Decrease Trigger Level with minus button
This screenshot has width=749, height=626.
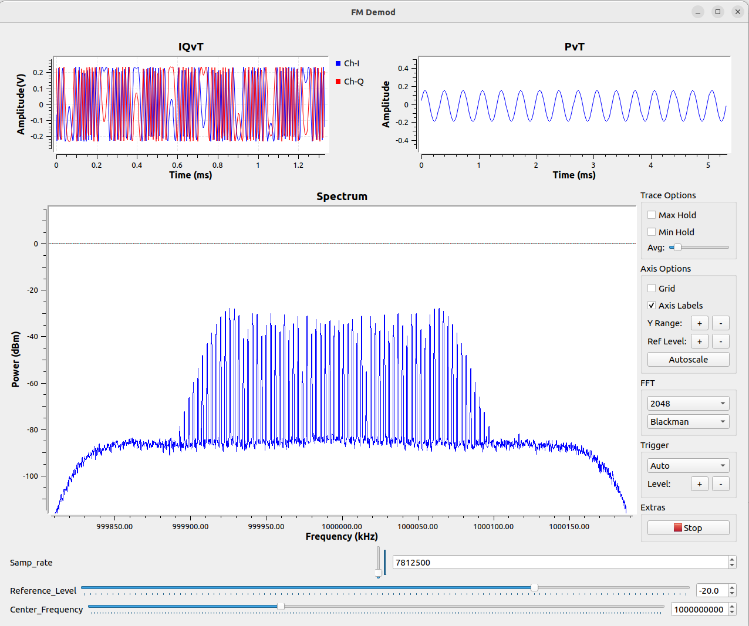721,484
